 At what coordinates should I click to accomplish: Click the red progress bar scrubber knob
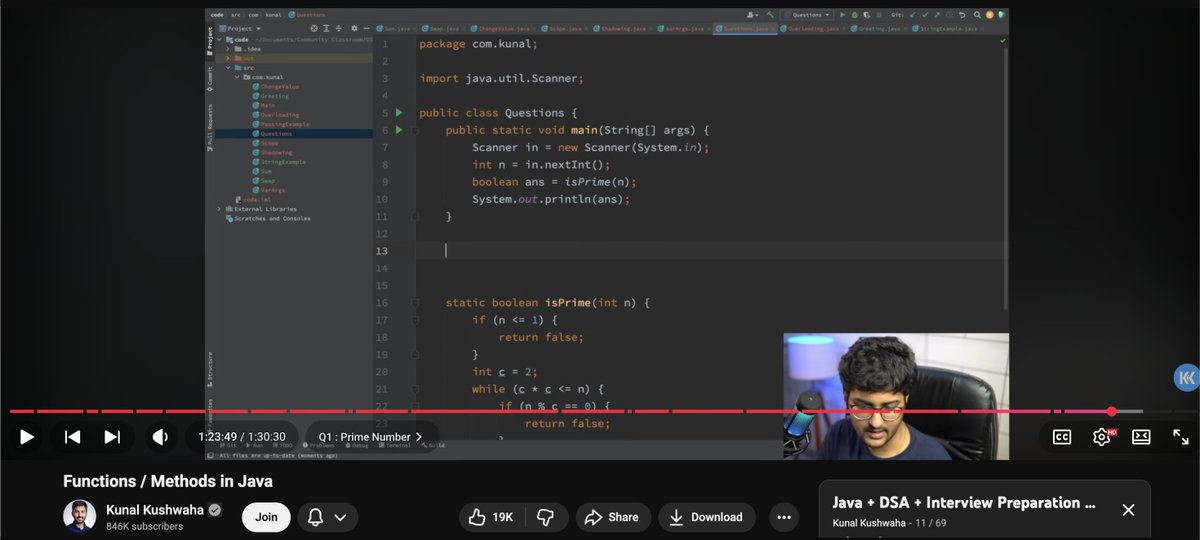tap(1111, 411)
